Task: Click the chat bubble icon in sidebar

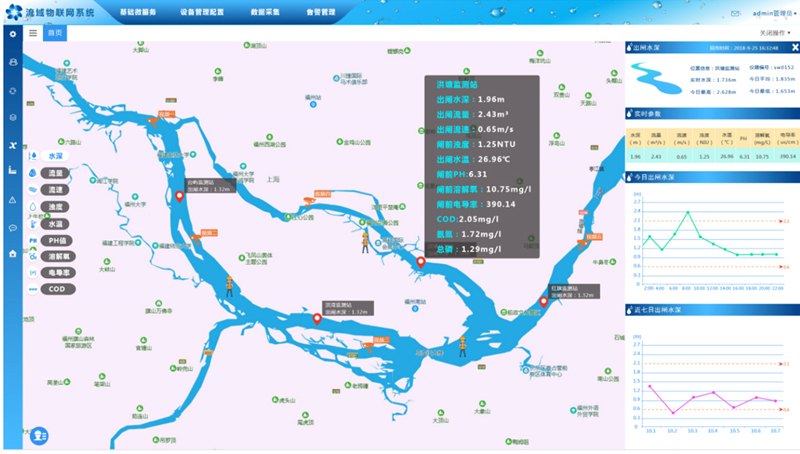Action: click(13, 227)
